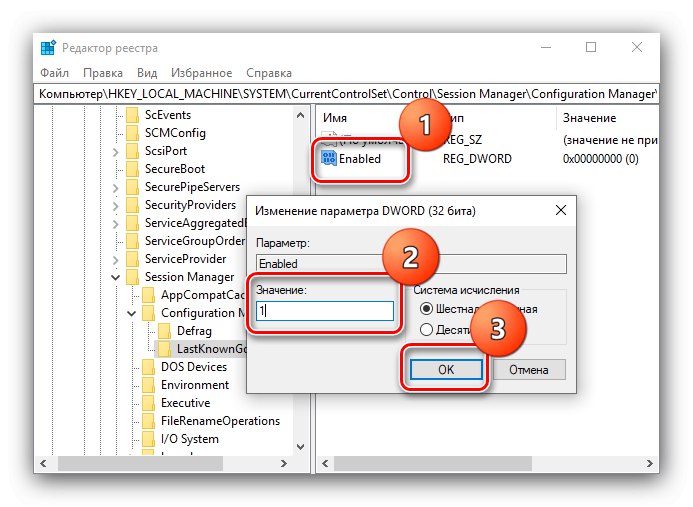The width and height of the screenshot is (693, 507).
Task: Open the Файл menu
Action: [x=54, y=73]
